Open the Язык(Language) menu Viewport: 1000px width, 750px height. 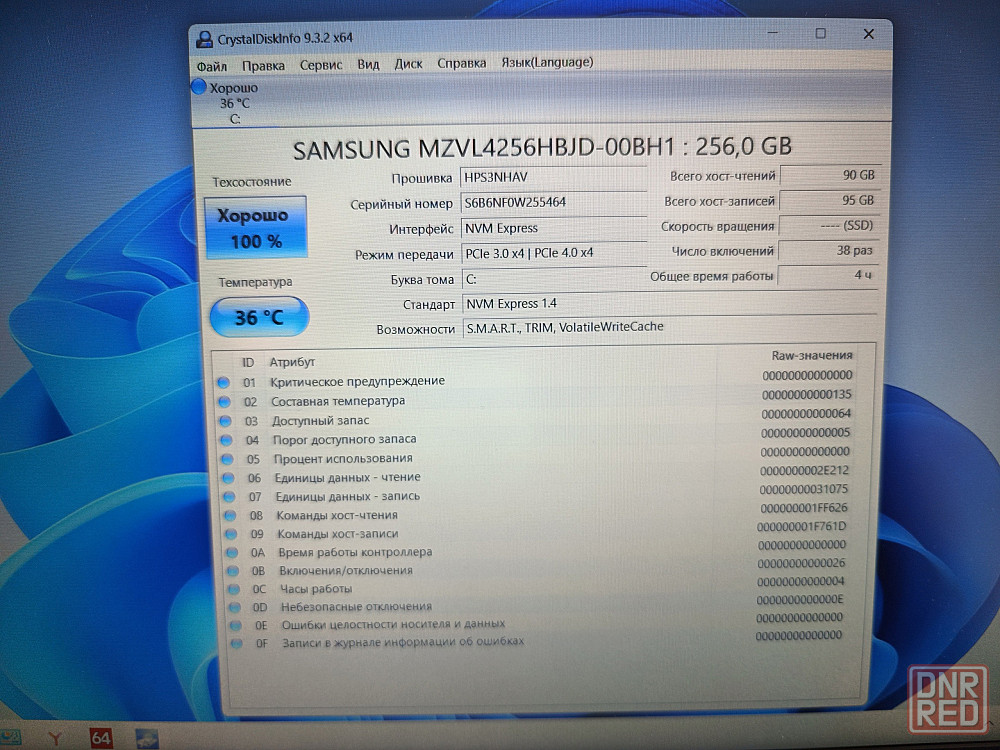click(547, 62)
